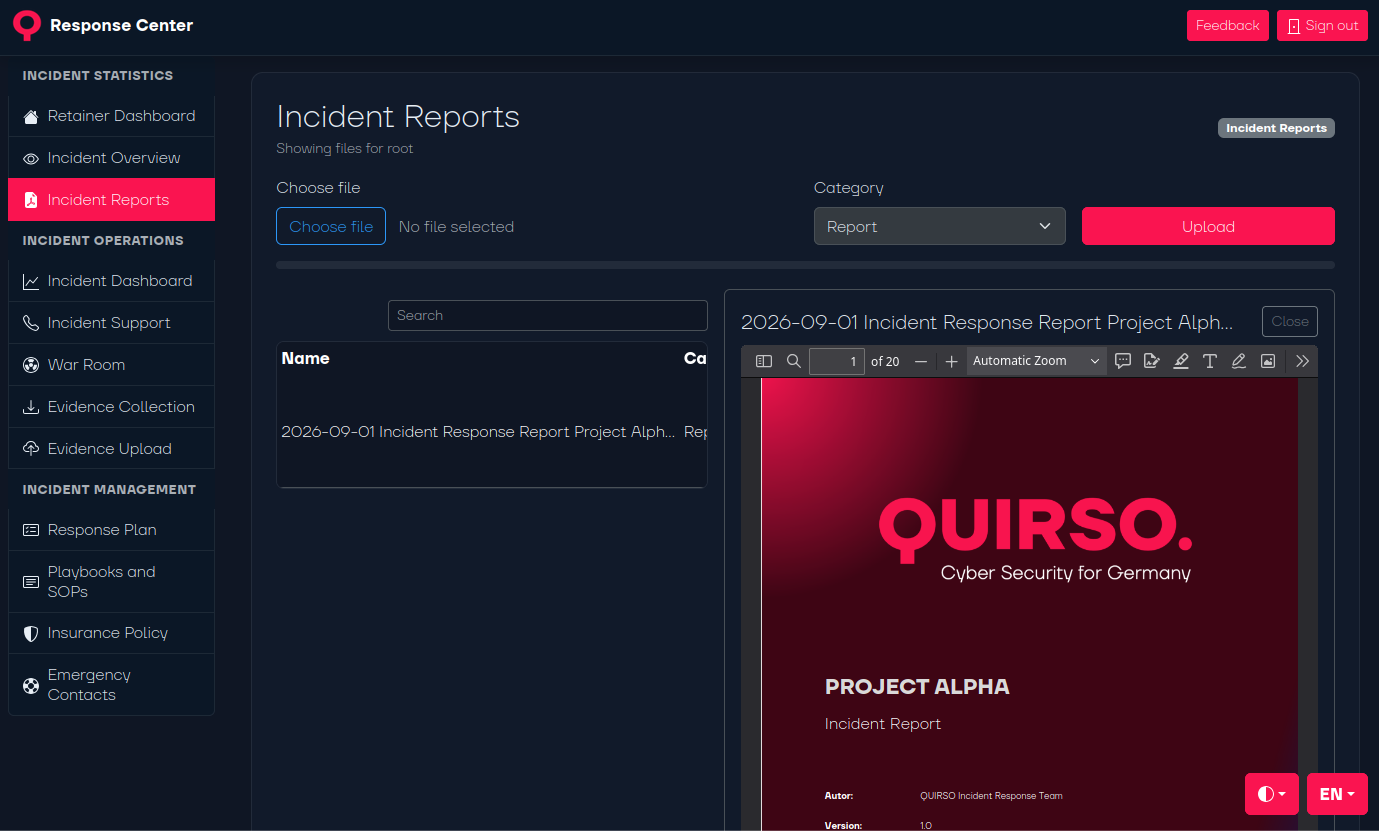Open Retainer Dashboard from the sidebar
Image resolution: width=1379 pixels, height=831 pixels.
pyautogui.click(x=111, y=116)
